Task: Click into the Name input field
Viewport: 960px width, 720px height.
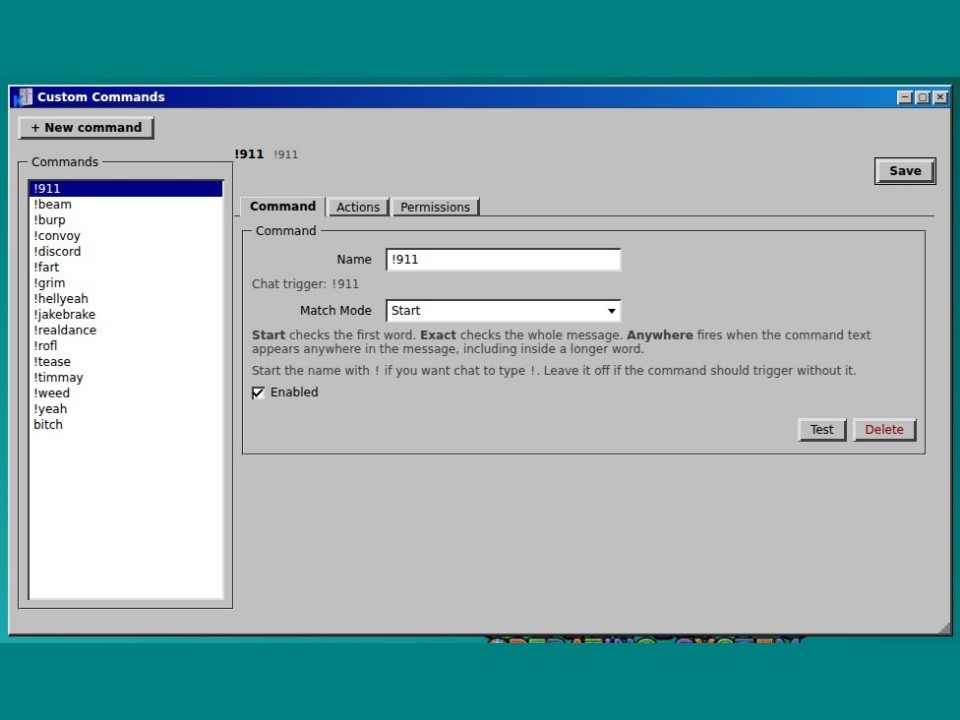Action: 503,260
